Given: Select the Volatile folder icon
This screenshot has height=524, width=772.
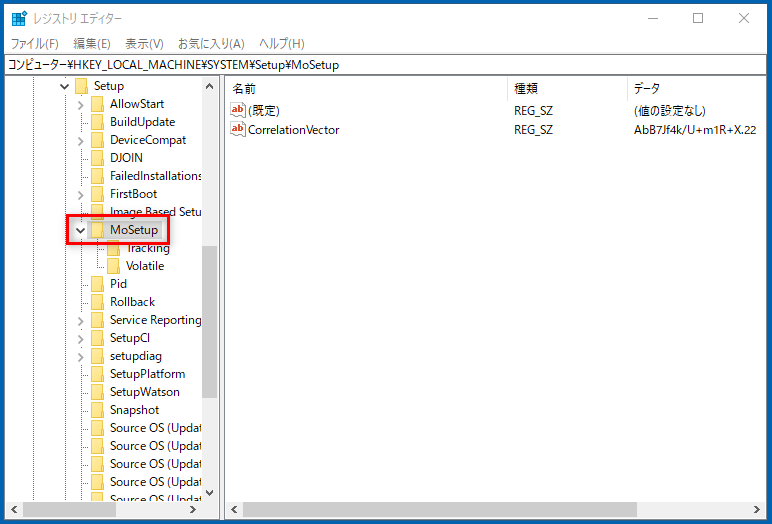Looking at the screenshot, I should tap(113, 266).
